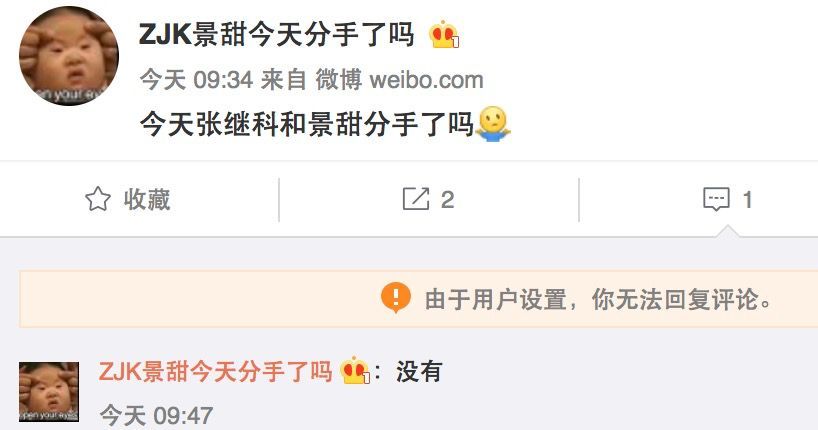Click the orange commenter username link
This screenshot has height=430, width=818.
(215, 372)
